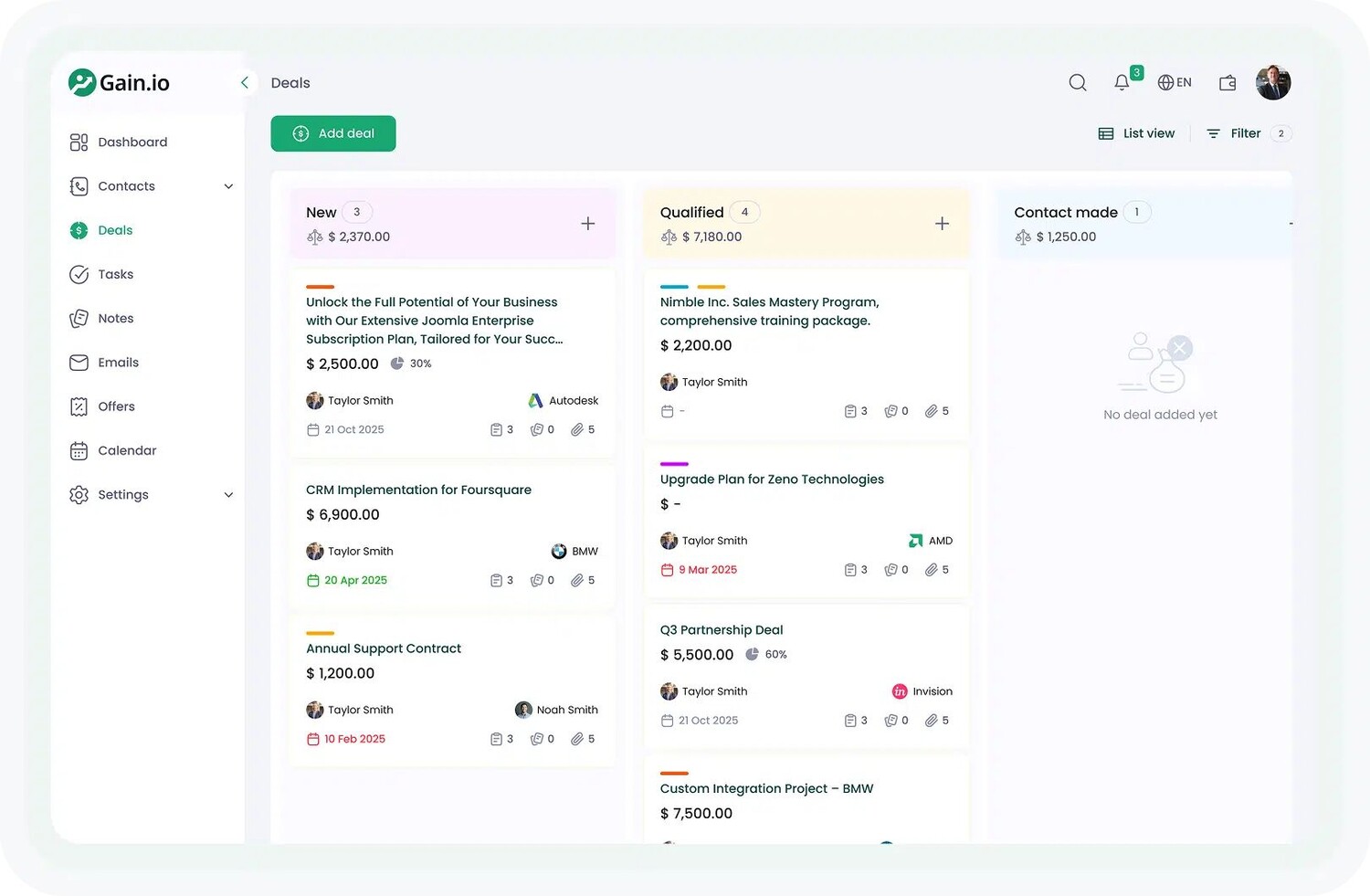The height and width of the screenshot is (896, 1370).
Task: Click calendar icon beside 9 Mar 2025
Action: (x=667, y=570)
